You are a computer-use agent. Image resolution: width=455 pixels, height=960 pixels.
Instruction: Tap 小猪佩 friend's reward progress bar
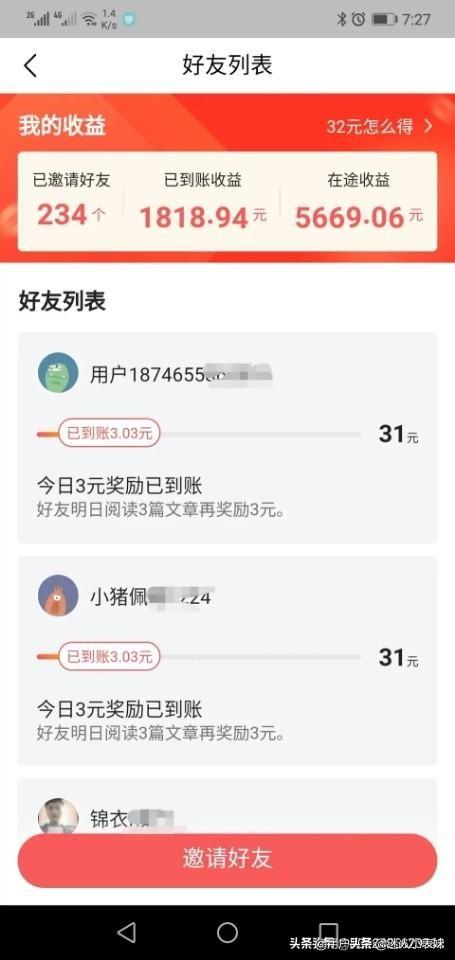(199, 657)
